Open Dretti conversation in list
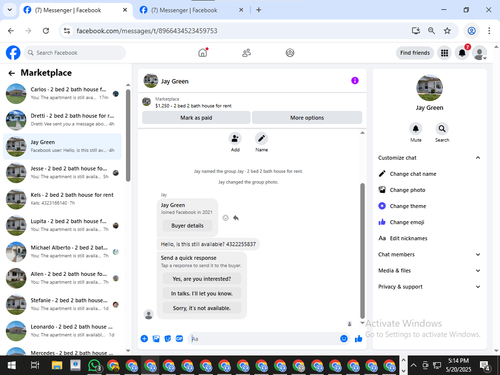Image resolution: width=500 pixels, height=375 pixels. (x=62, y=120)
